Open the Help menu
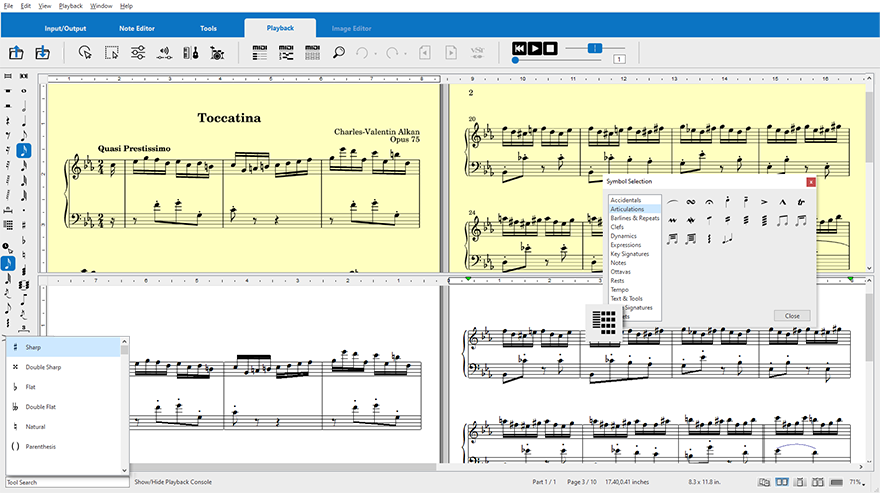The height and width of the screenshot is (493, 880). coord(126,6)
